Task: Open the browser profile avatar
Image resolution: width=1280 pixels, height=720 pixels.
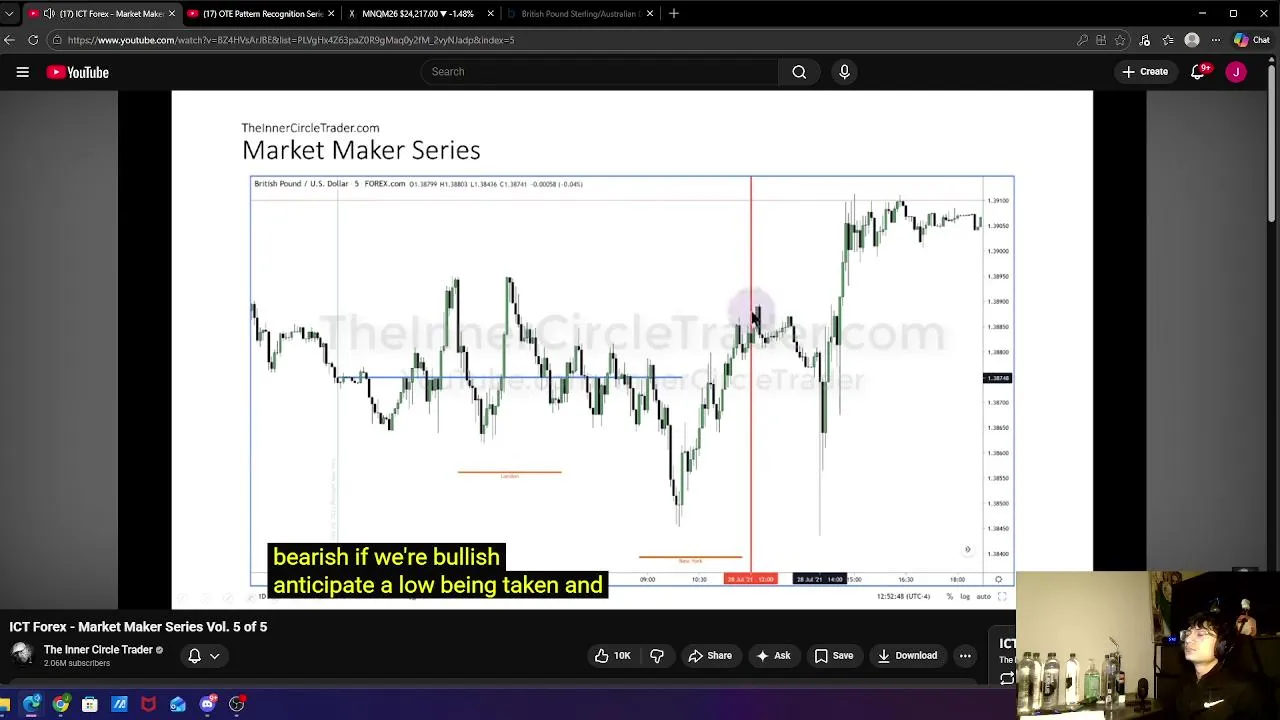Action: [1192, 40]
